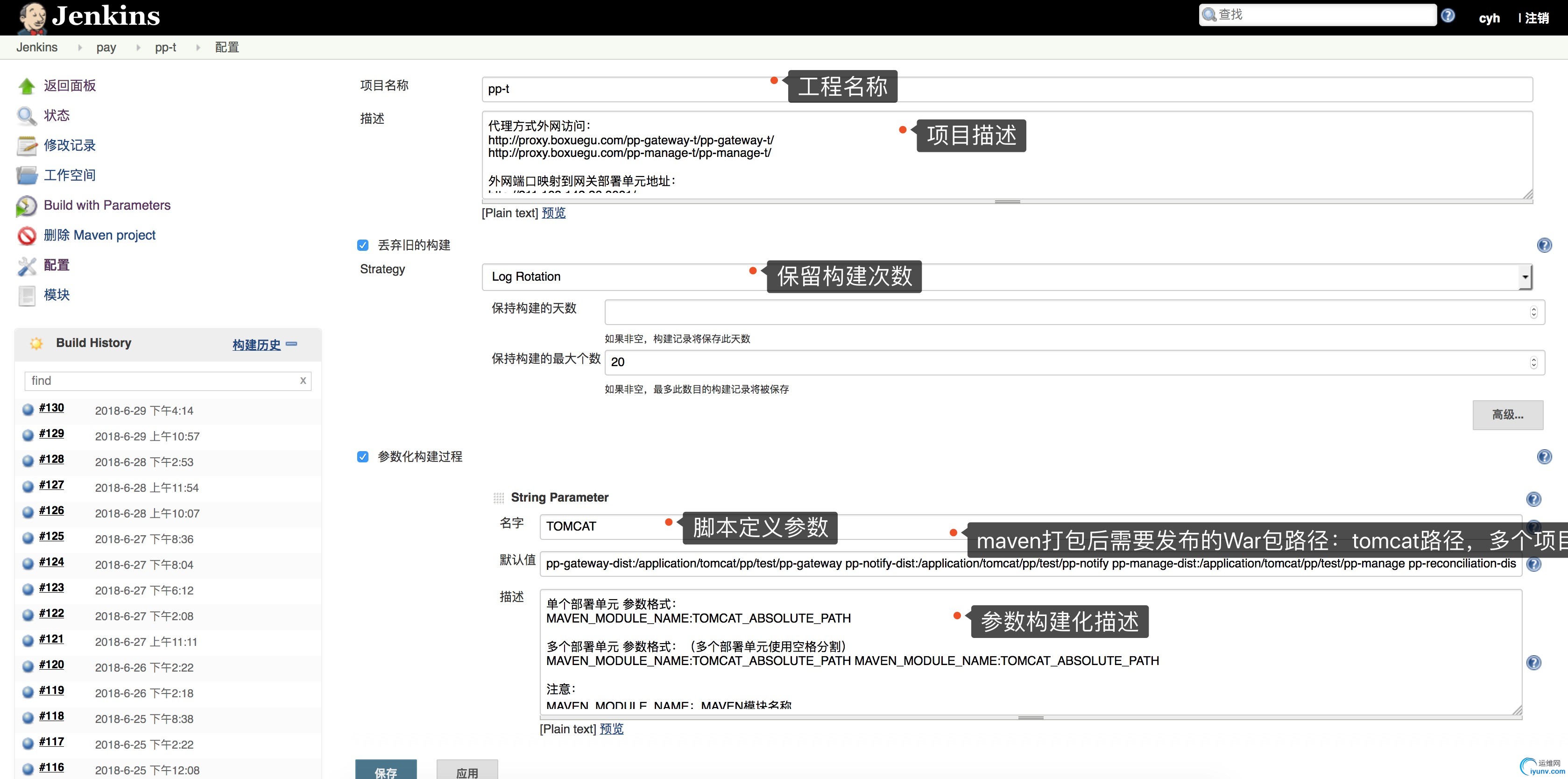
Task: Open build #129 link
Action: point(52,433)
